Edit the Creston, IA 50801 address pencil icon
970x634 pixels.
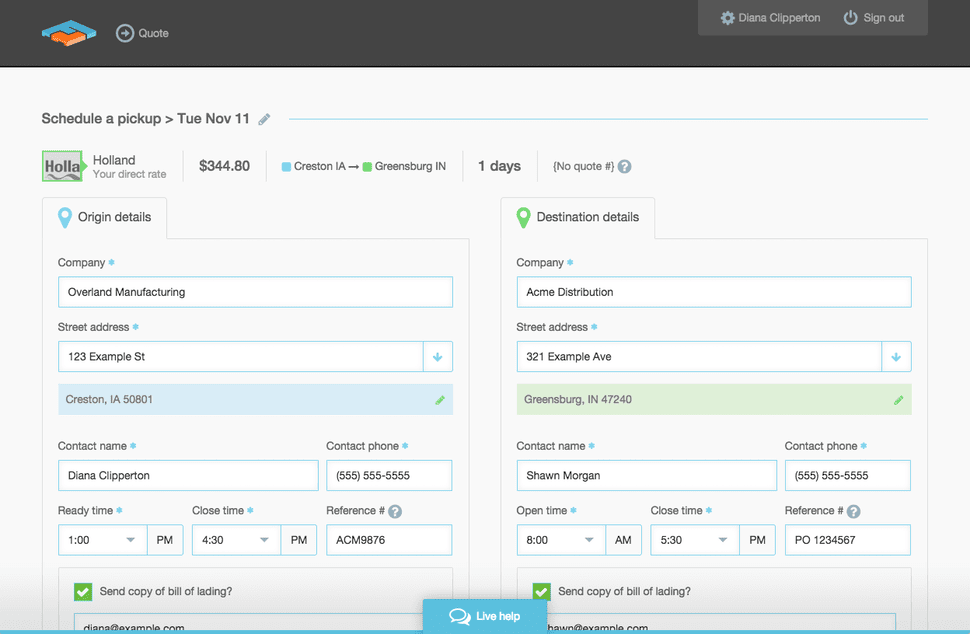tap(438, 398)
